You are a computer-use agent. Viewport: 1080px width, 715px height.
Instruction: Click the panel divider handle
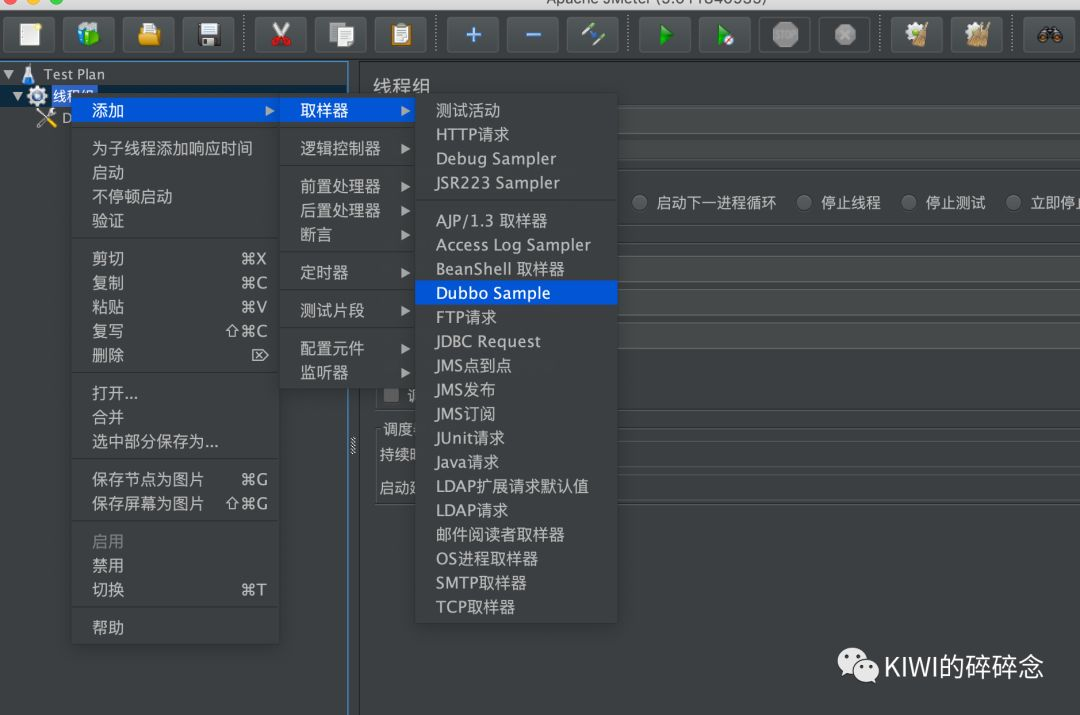click(x=353, y=446)
